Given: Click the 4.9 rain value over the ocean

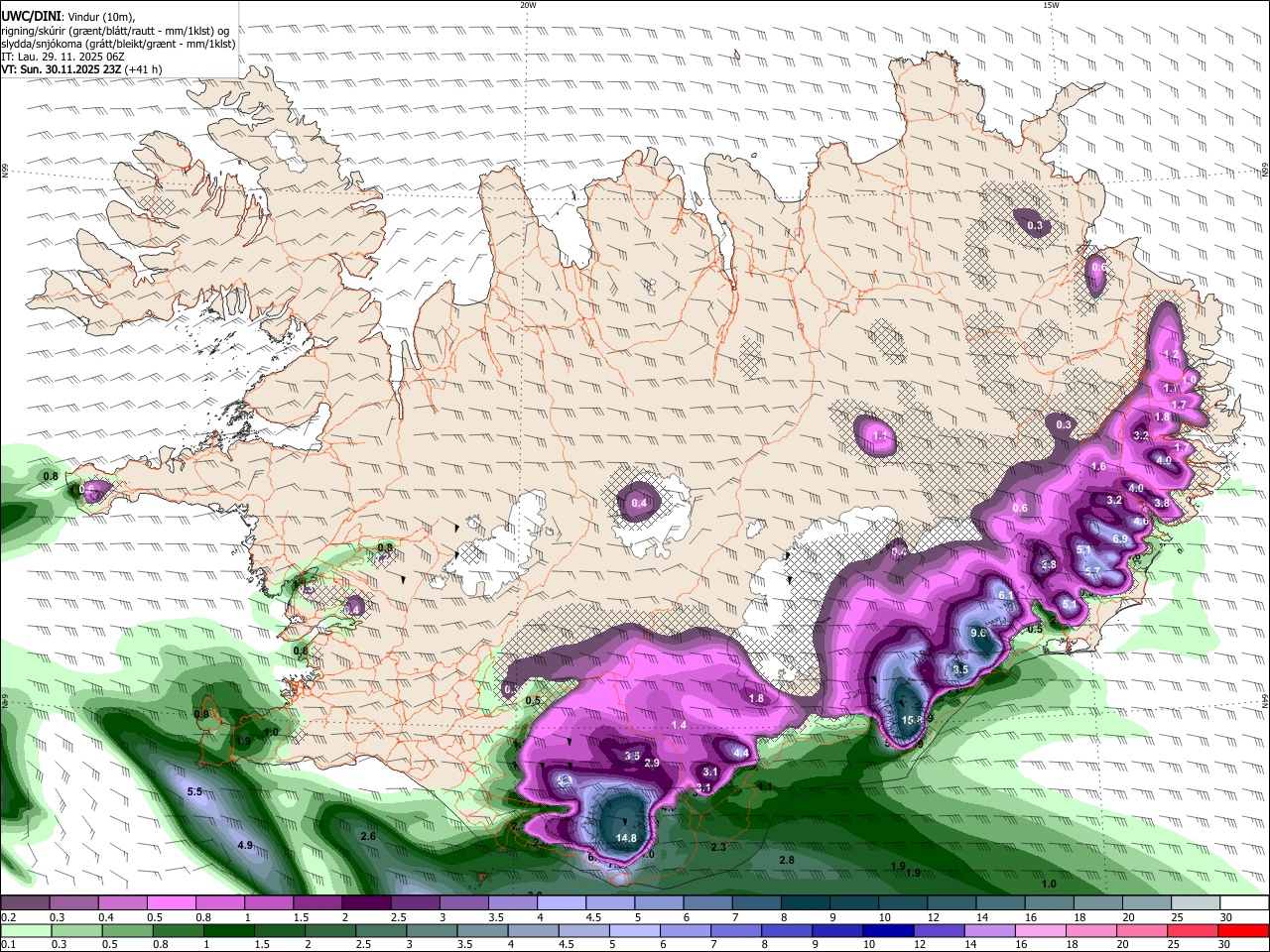Looking at the screenshot, I should pyautogui.click(x=245, y=845).
